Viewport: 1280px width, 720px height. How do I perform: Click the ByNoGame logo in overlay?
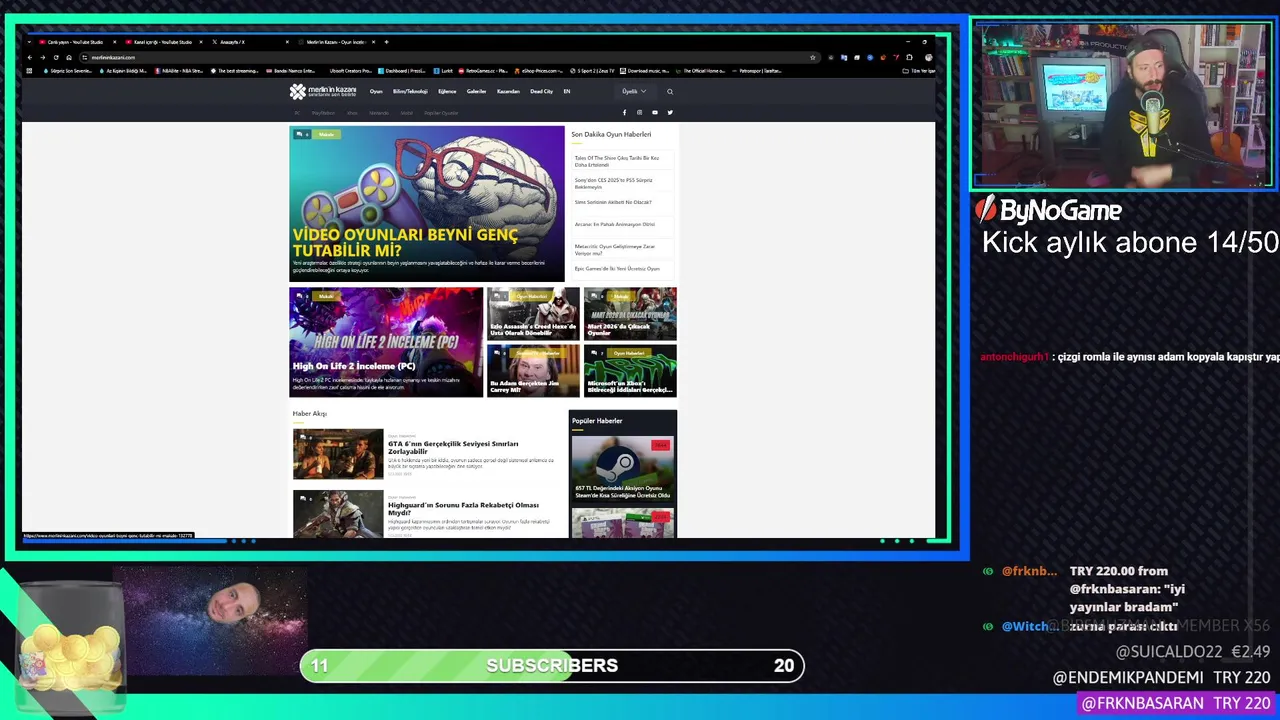(x=1048, y=210)
